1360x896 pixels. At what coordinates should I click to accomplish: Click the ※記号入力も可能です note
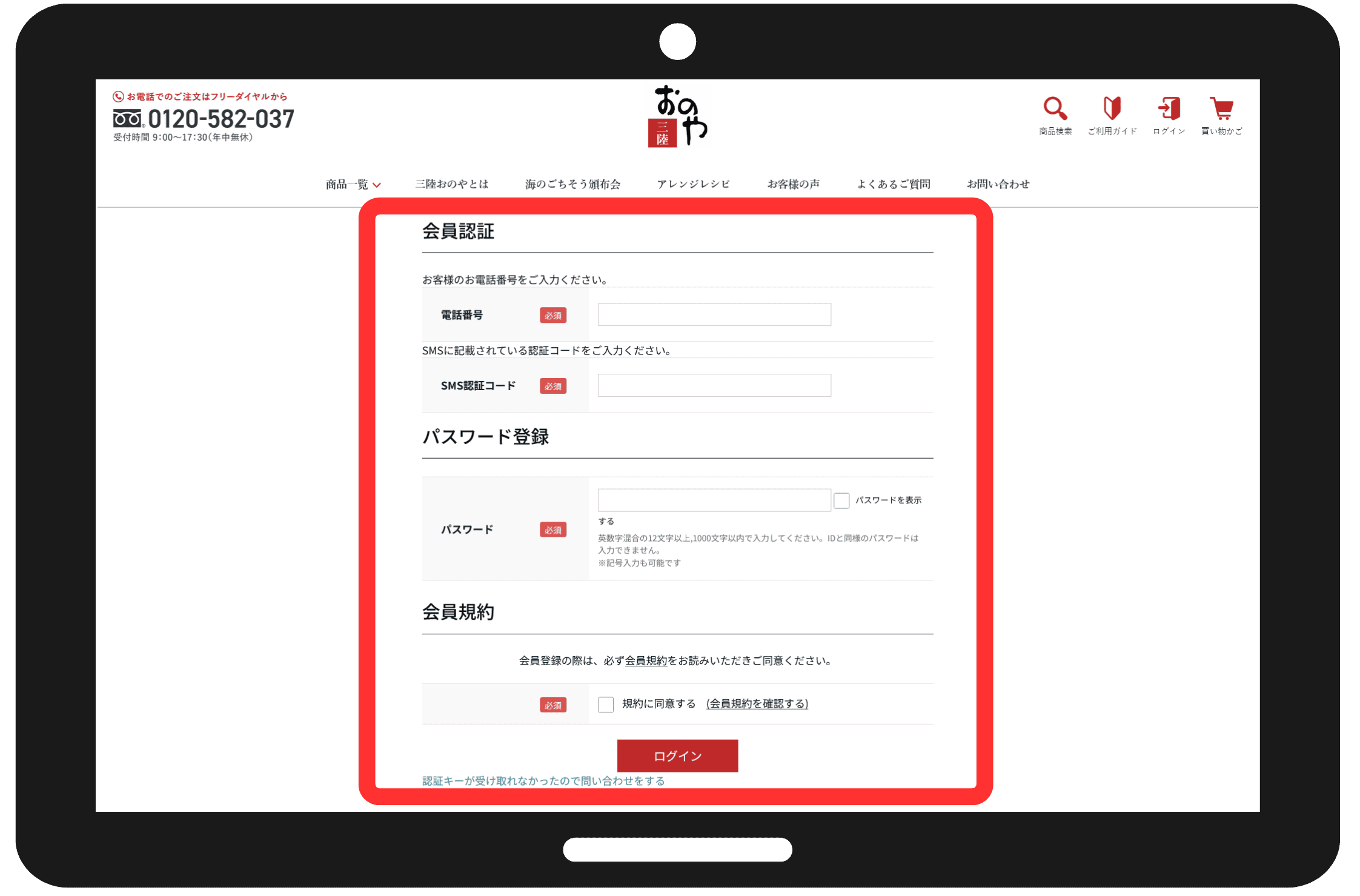[x=640, y=563]
